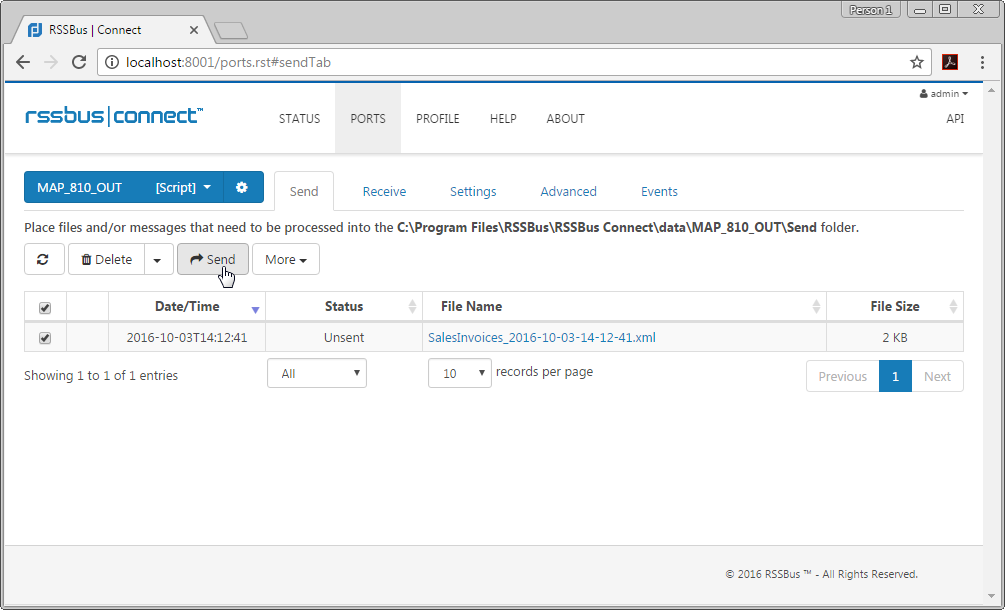Image resolution: width=1005 pixels, height=610 pixels.
Task: Sort by the File Size column header
Action: (895, 306)
